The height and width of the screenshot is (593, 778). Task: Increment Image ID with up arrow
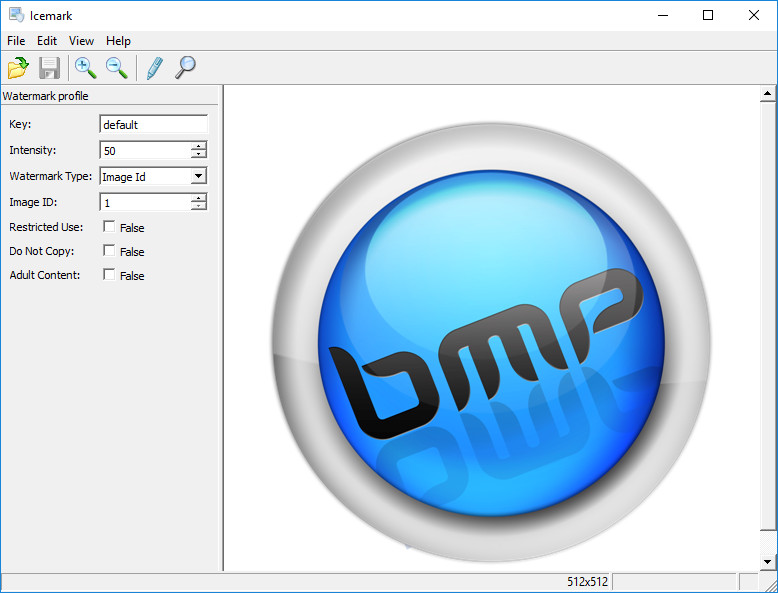point(198,198)
